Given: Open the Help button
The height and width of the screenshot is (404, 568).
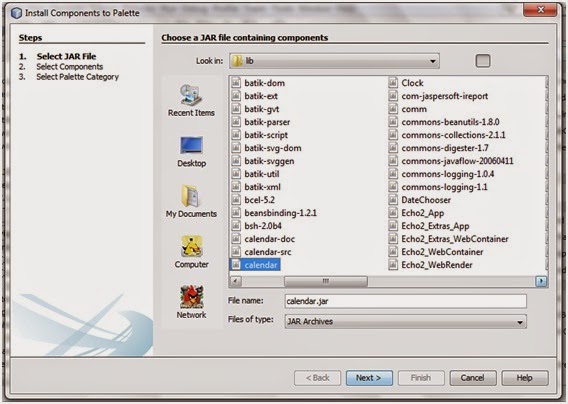Looking at the screenshot, I should (x=525, y=378).
